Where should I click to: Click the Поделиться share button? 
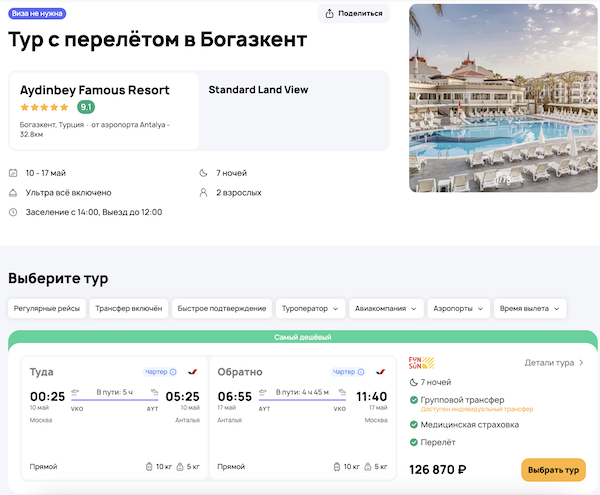tap(354, 13)
